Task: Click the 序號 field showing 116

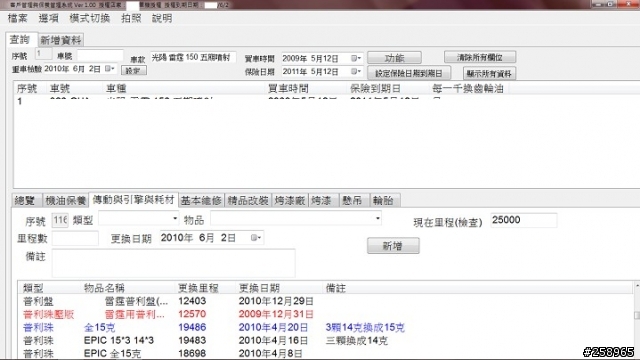Action: point(60,220)
